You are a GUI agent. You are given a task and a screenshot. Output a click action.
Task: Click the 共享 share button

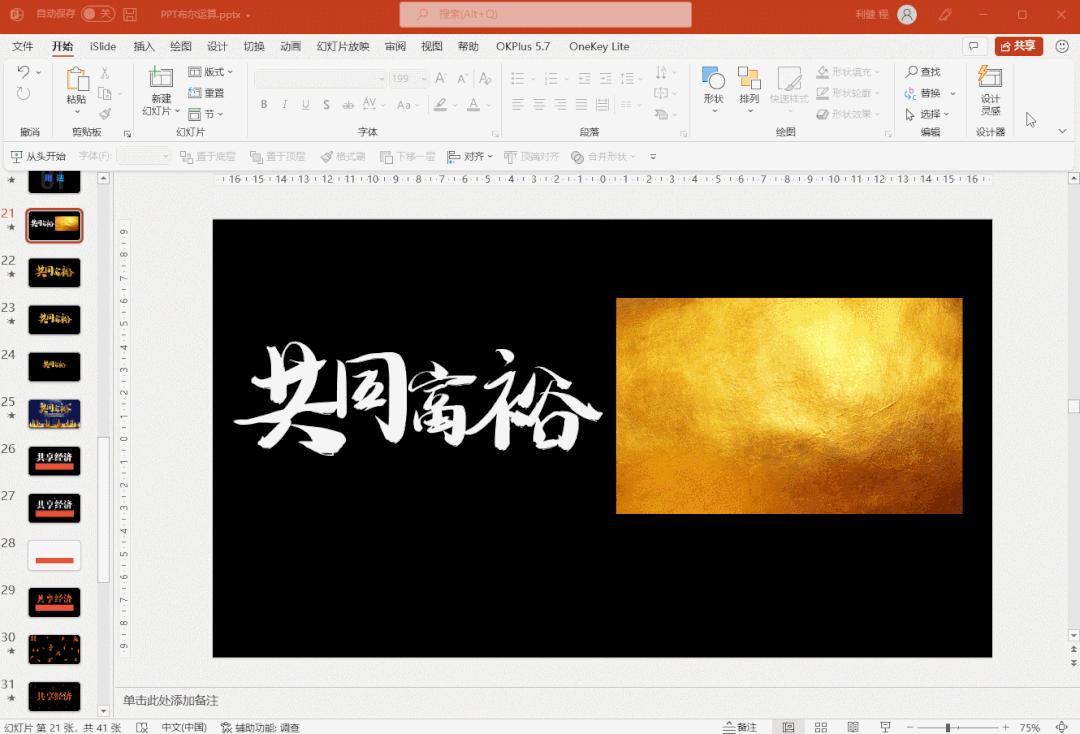(1018, 46)
